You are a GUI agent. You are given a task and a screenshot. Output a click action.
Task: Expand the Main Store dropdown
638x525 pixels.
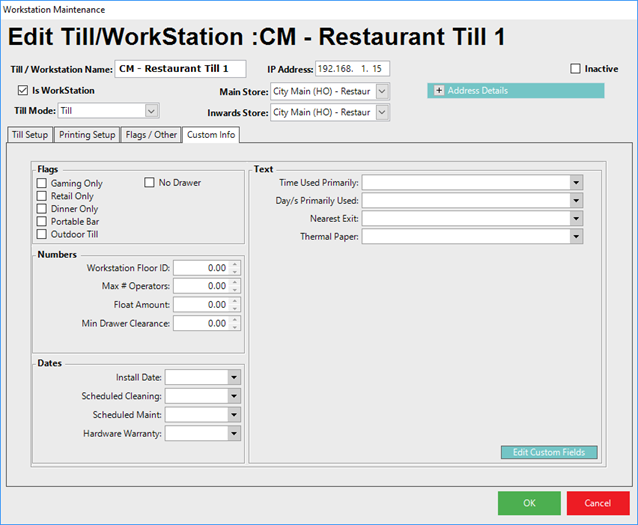pos(383,92)
